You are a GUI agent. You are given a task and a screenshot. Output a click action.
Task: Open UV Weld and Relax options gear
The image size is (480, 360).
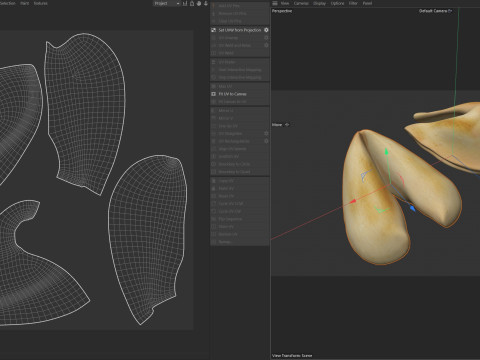[x=266, y=45]
